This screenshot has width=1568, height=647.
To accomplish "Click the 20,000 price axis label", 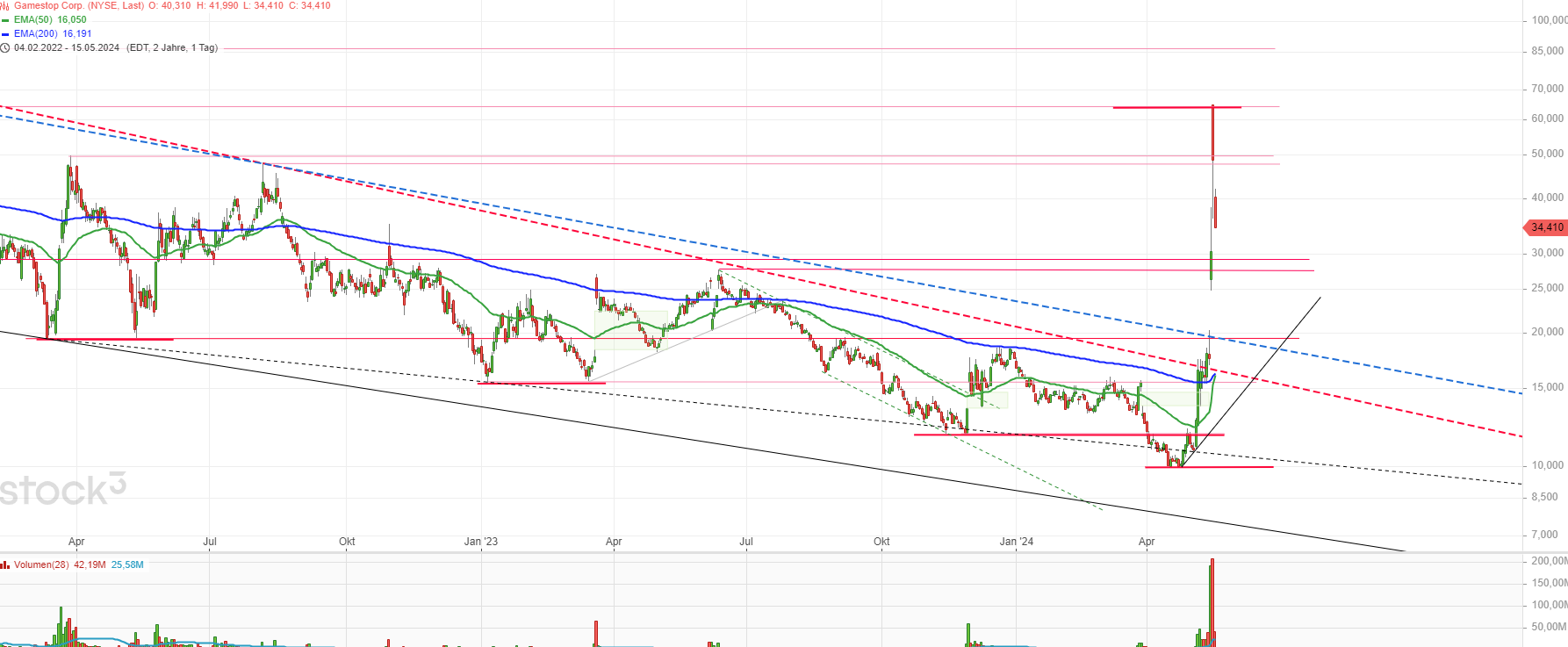I will point(1547,332).
